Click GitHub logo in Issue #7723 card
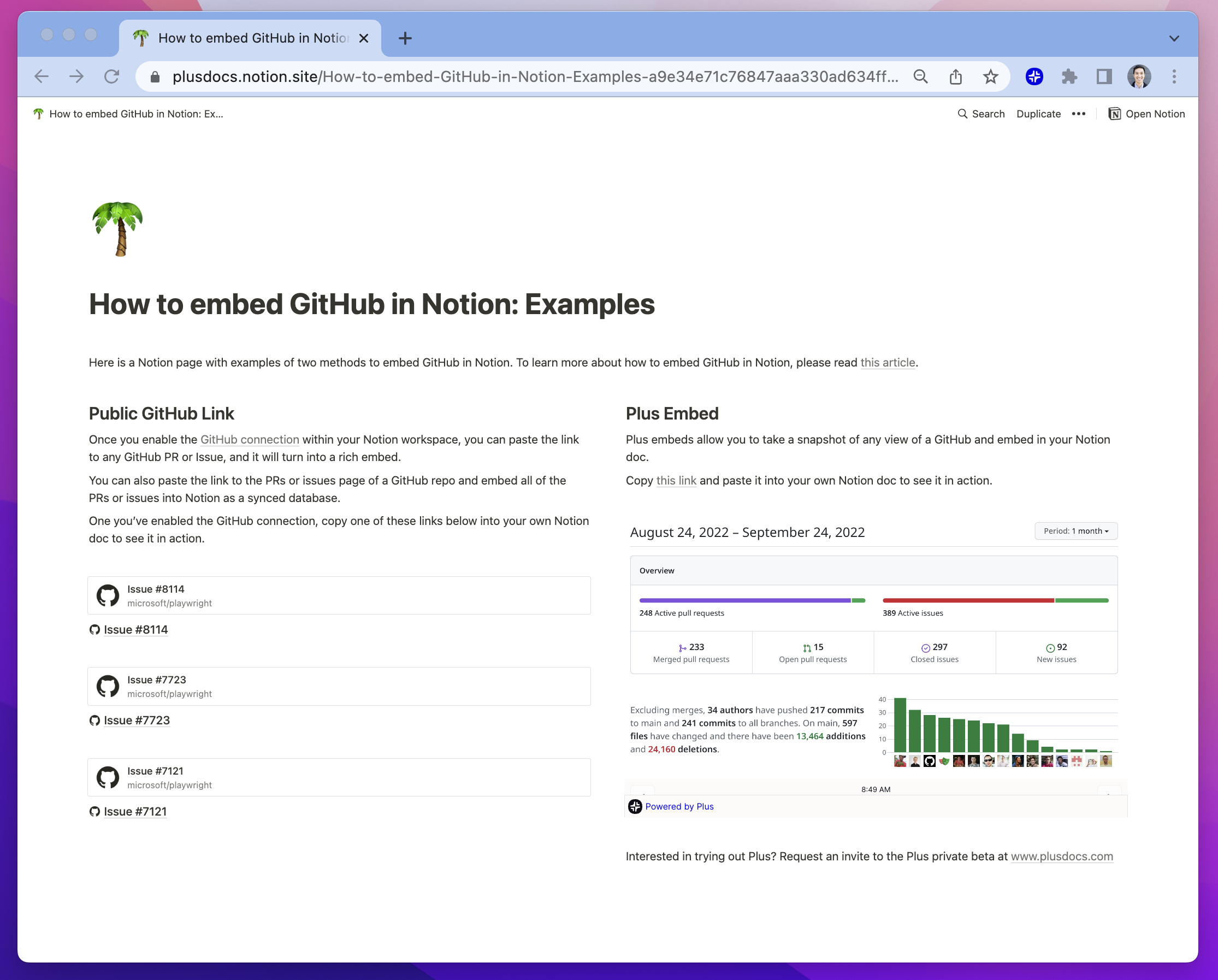 pos(108,686)
